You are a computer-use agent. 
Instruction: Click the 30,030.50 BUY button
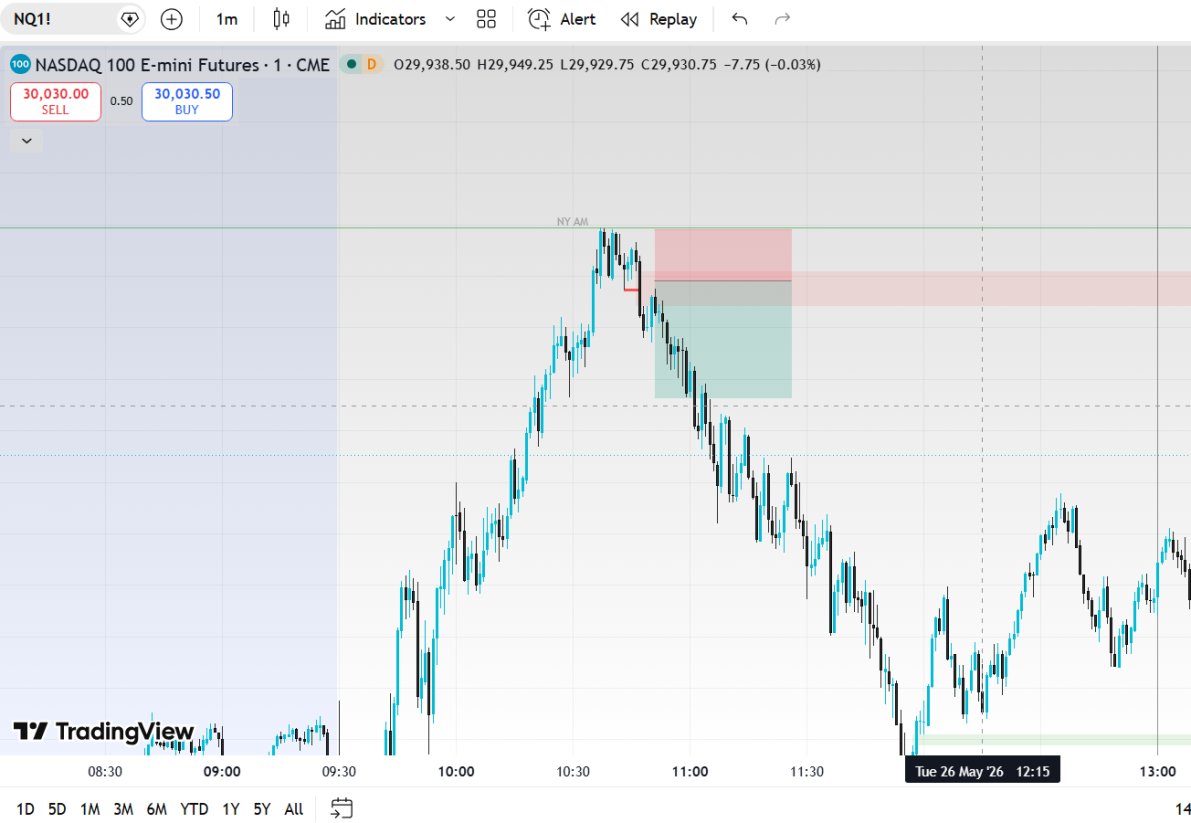click(187, 102)
